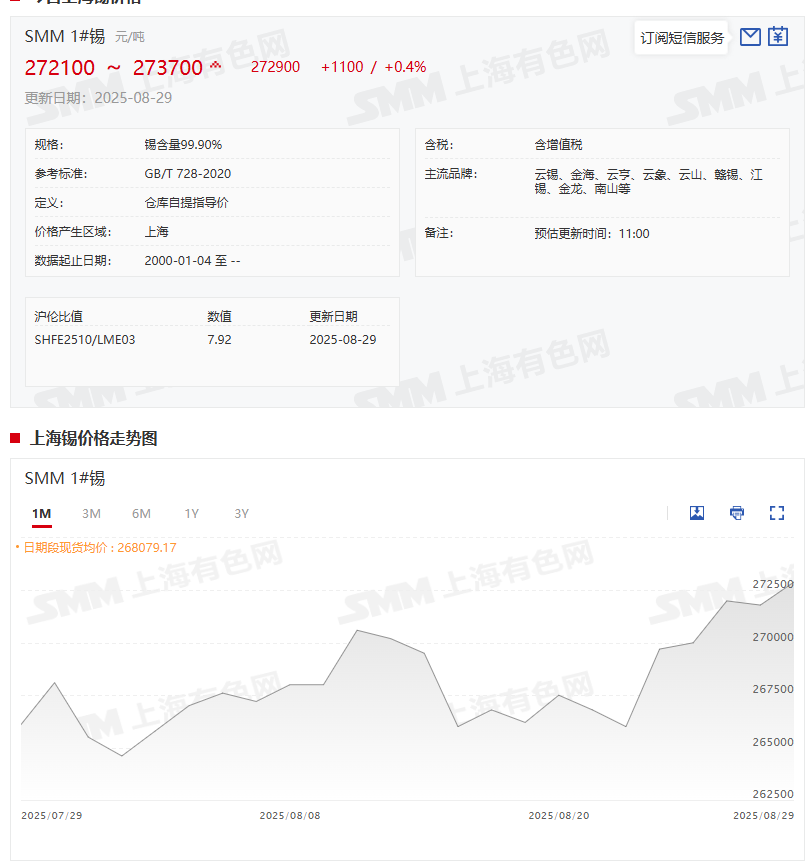Click the chart image download icon
Image resolution: width=810 pixels, height=865 pixels.
pyautogui.click(x=696, y=512)
